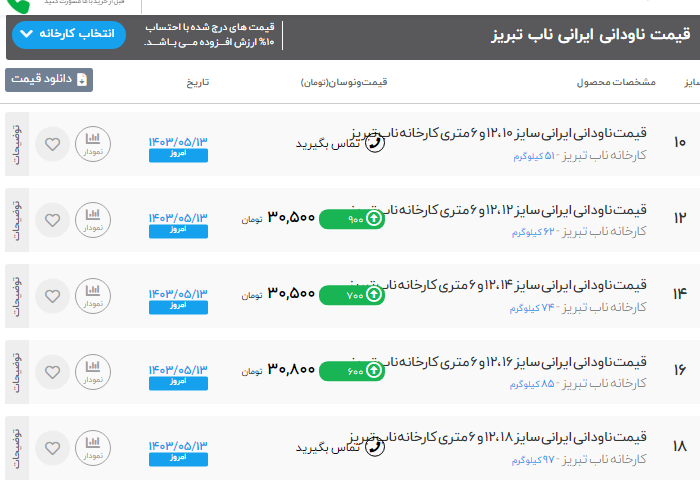View price chart for size 14 row

[x=92, y=295]
